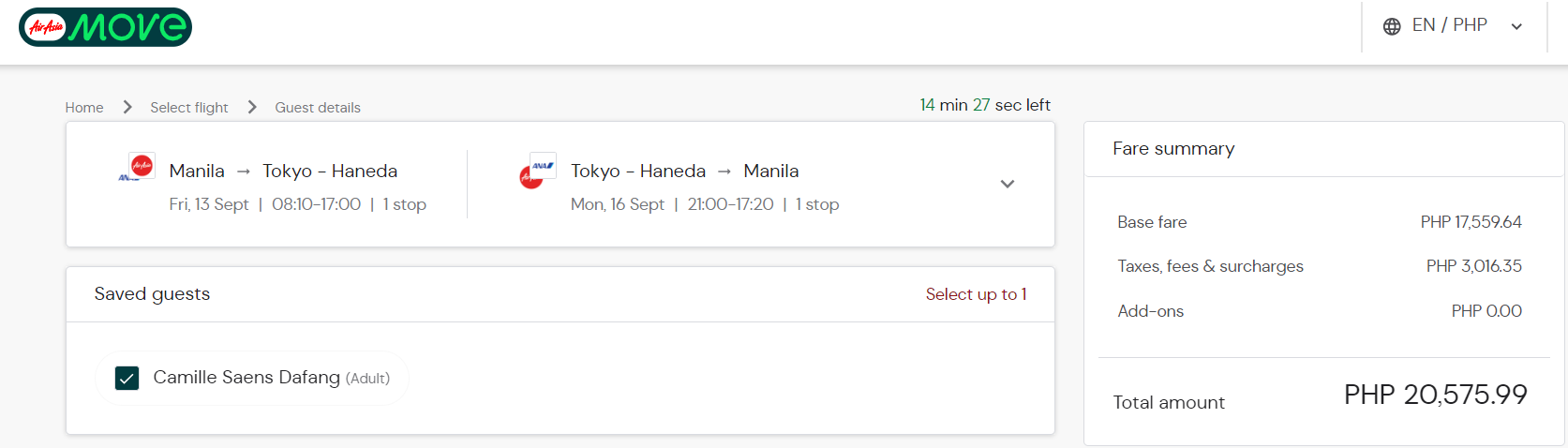Go to Home breadcrumb
The height and width of the screenshot is (448, 1568).
point(84,107)
